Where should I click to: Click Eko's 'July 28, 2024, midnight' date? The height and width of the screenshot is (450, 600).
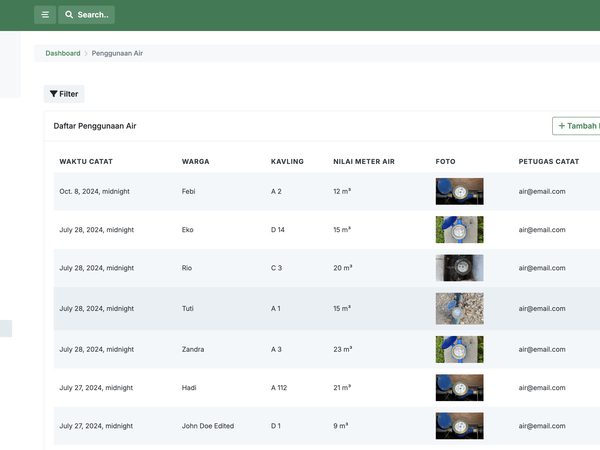96,230
